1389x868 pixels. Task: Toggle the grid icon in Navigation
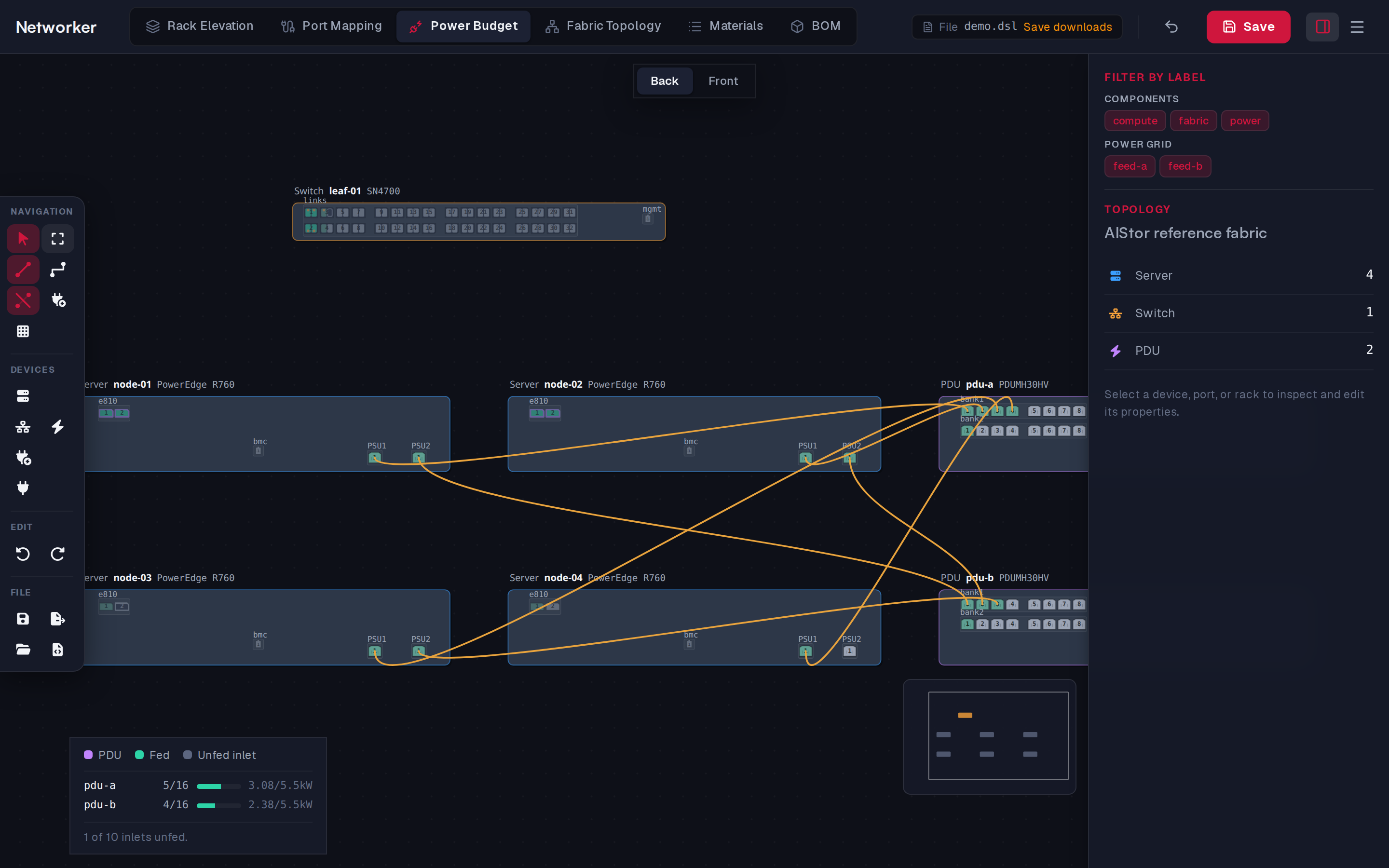[23, 331]
